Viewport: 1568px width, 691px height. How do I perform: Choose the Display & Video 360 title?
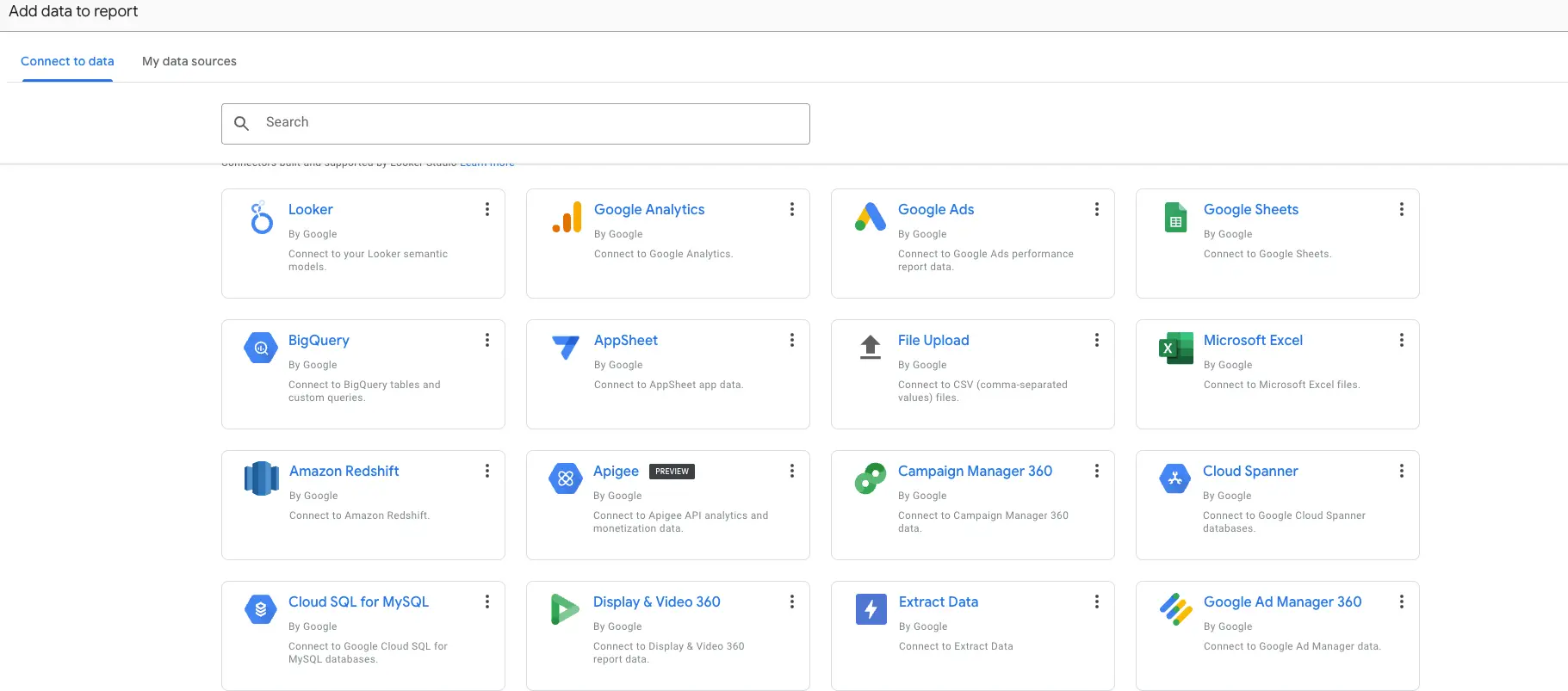click(x=657, y=602)
